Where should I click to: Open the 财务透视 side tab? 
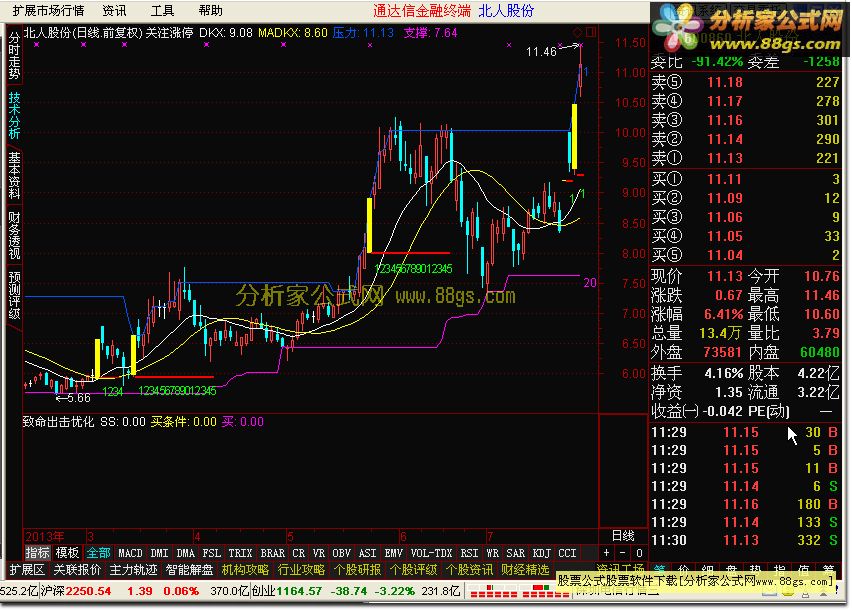coord(14,236)
